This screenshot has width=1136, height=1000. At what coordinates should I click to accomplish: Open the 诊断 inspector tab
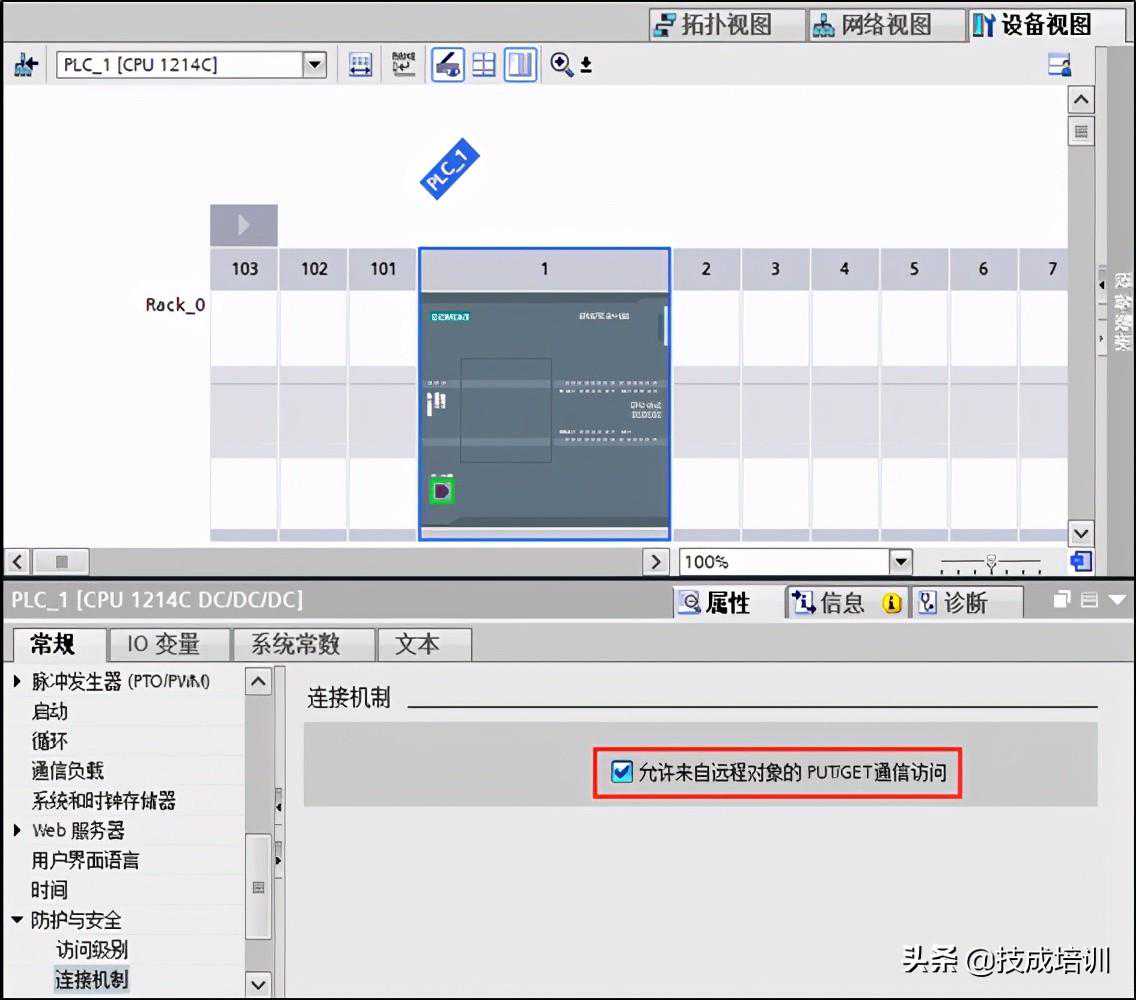coord(964,602)
